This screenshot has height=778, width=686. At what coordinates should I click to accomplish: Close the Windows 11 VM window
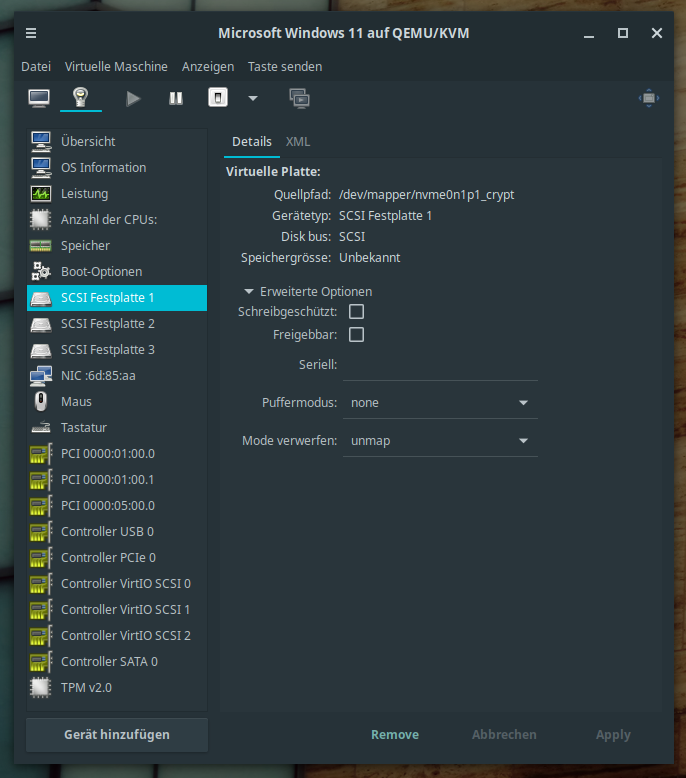[657, 33]
